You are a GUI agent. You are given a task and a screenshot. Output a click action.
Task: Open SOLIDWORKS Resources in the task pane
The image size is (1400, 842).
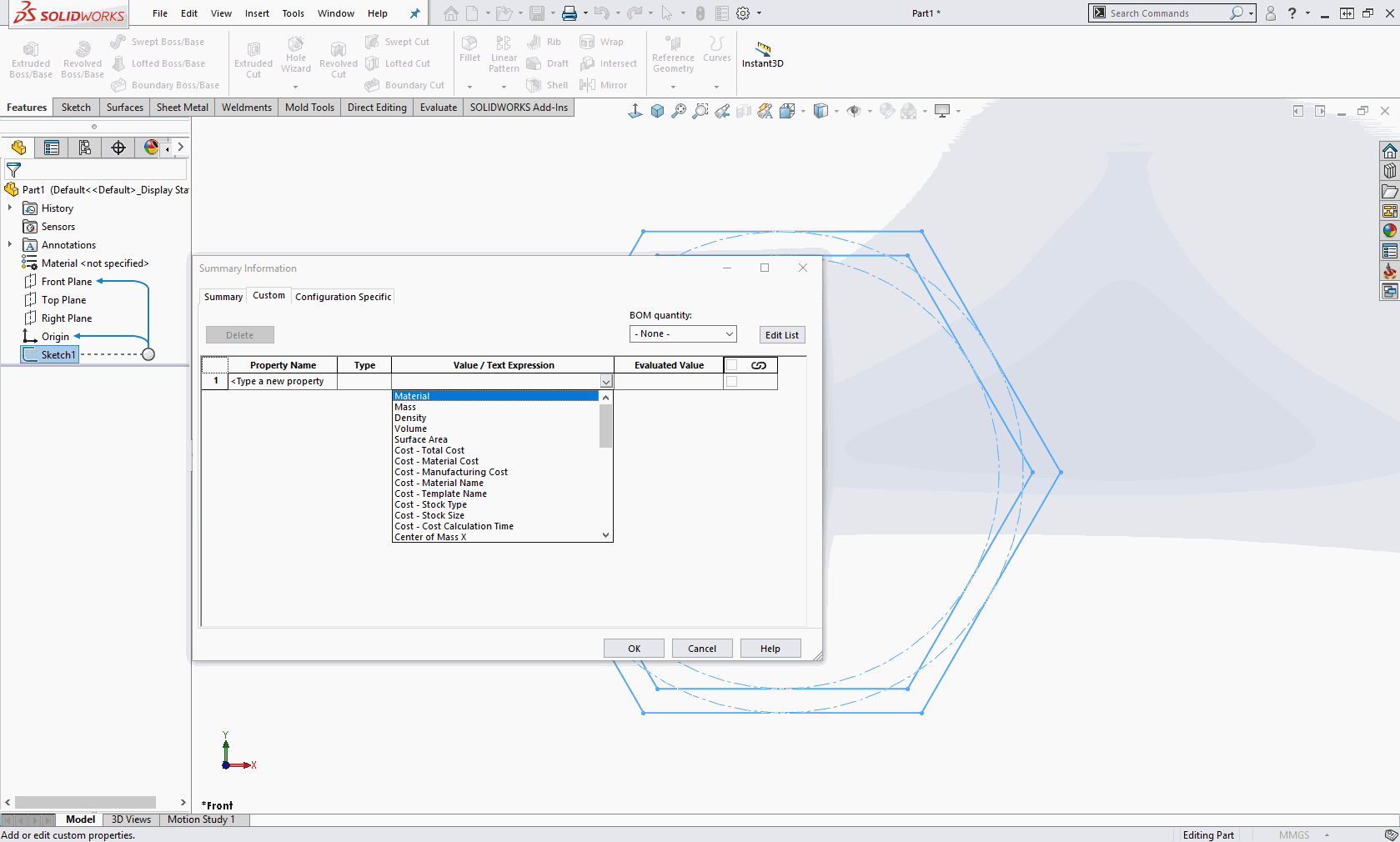point(1389,151)
